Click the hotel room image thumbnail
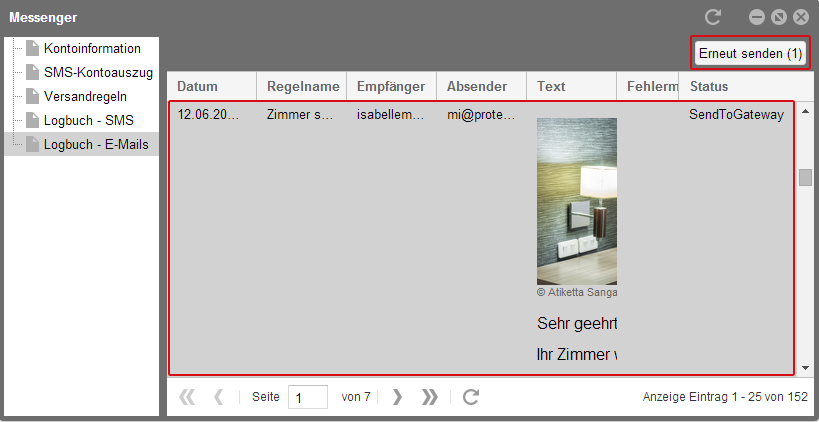This screenshot has height=422, width=819. click(577, 201)
